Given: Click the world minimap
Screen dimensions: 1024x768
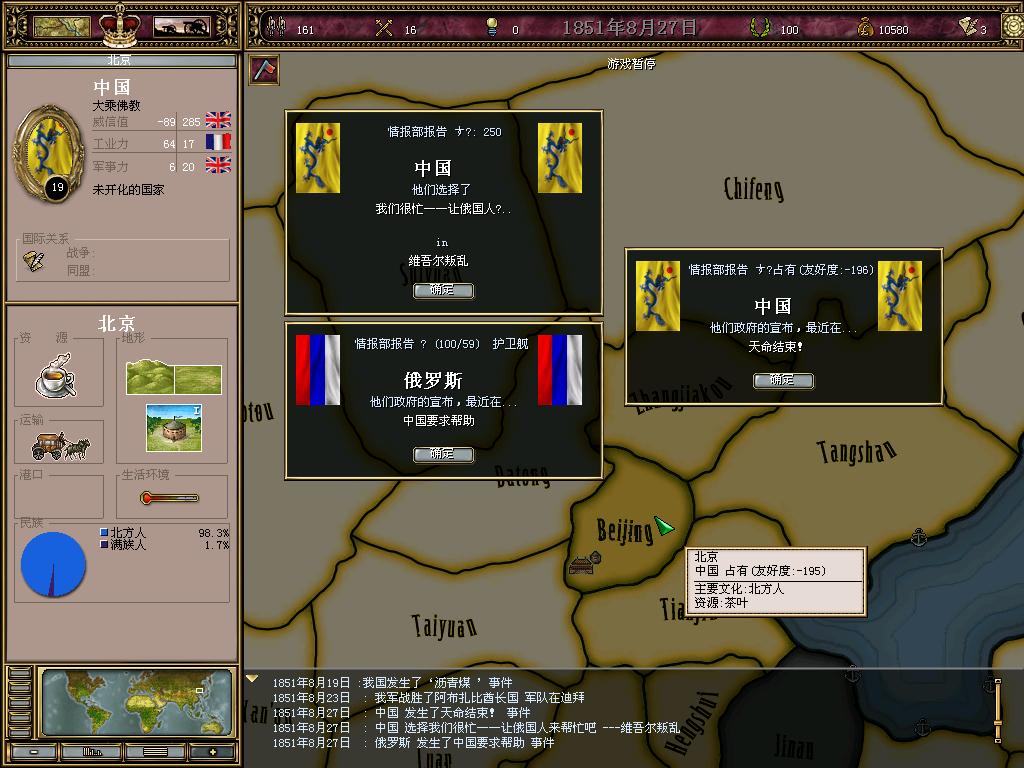Looking at the screenshot, I should tap(136, 703).
